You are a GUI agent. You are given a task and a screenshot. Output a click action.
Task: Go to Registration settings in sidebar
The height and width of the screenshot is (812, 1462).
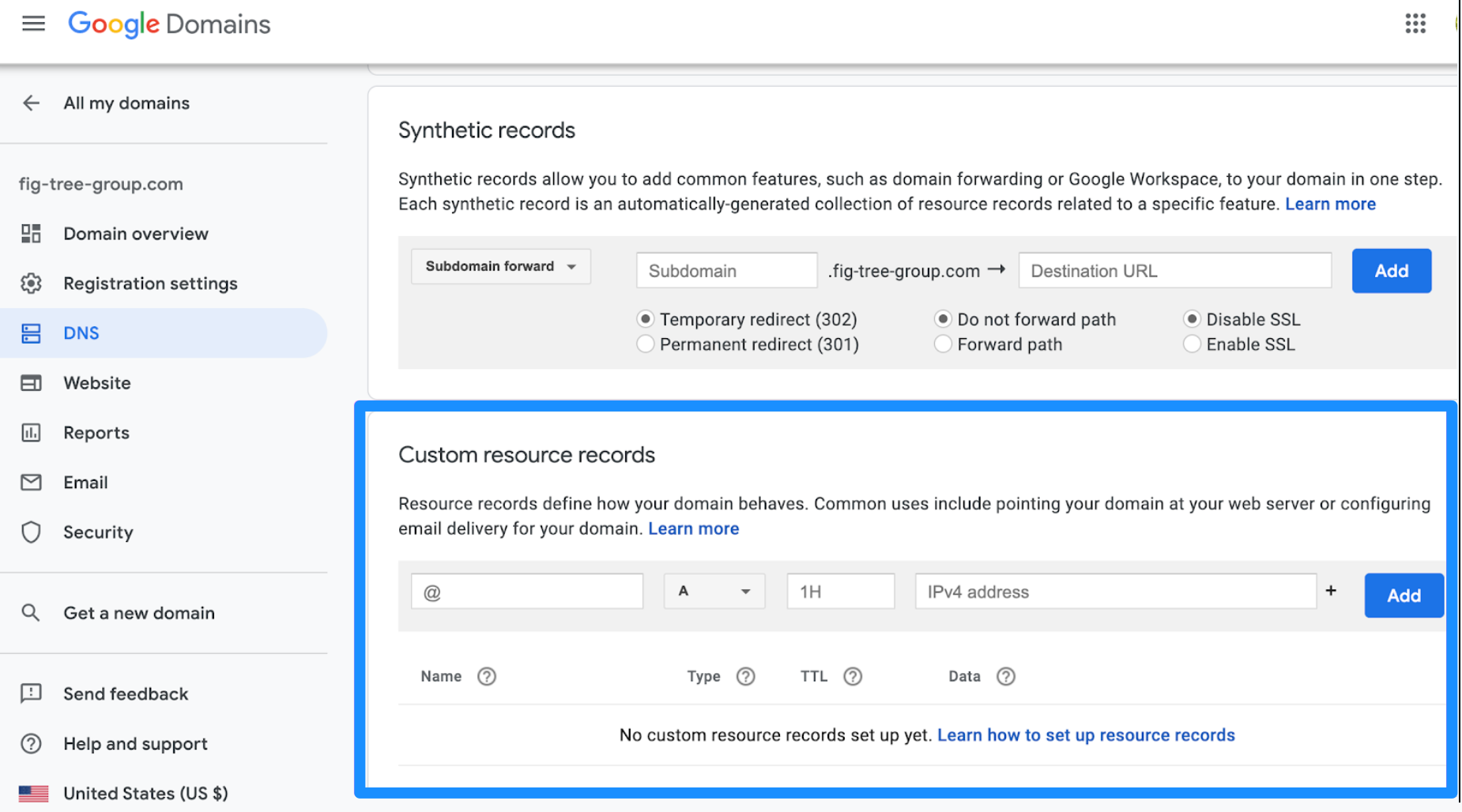pyautogui.click(x=150, y=284)
